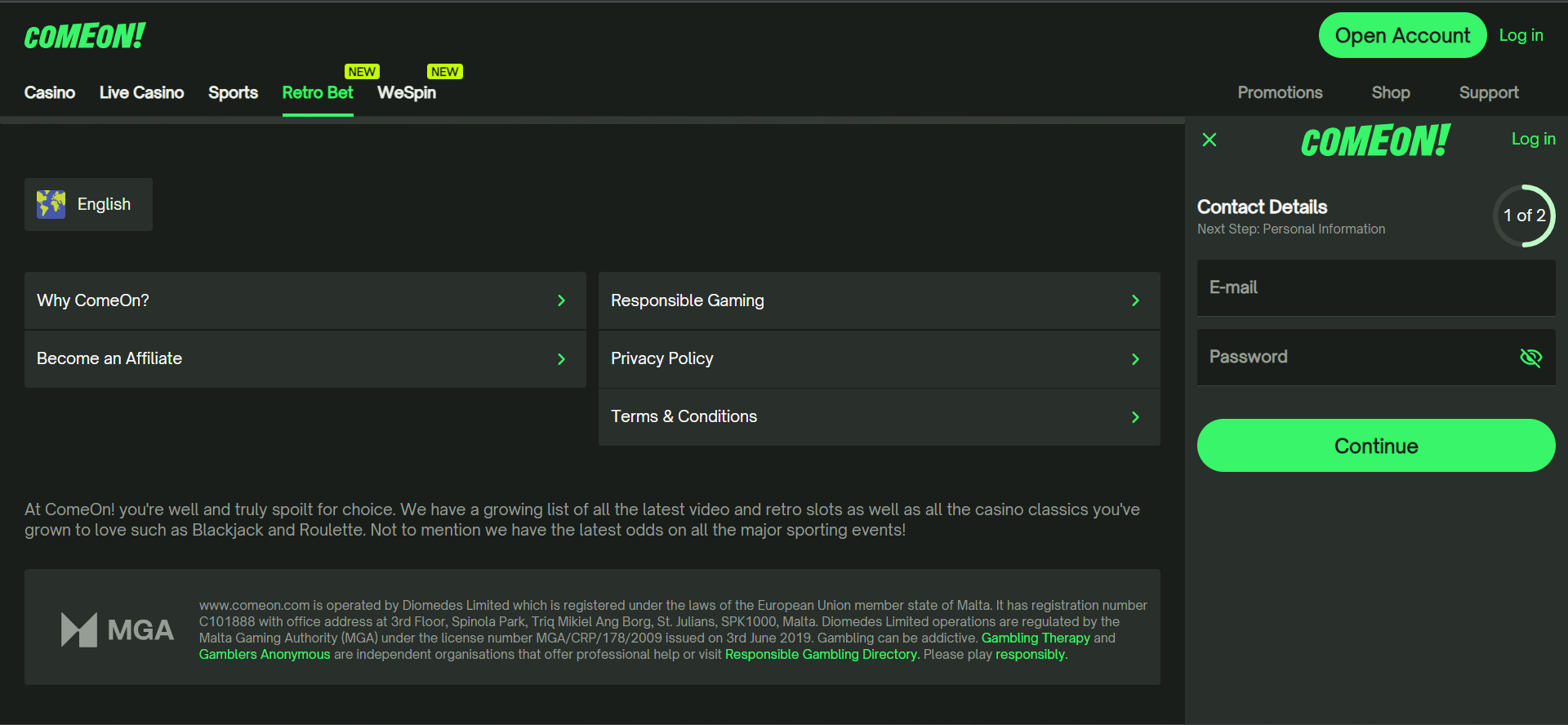Viewport: 1568px width, 725px height.
Task: Open the WeSpin tab
Action: 407,92
